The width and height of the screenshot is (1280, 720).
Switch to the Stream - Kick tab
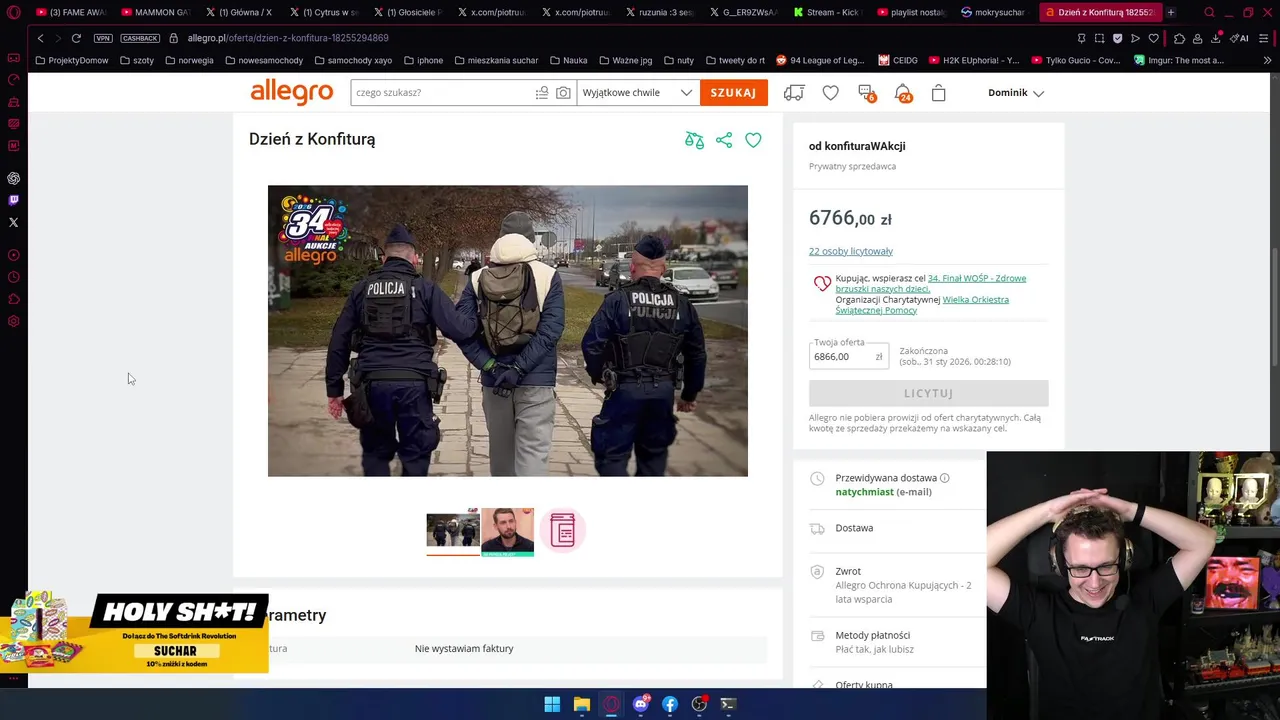[x=827, y=12]
